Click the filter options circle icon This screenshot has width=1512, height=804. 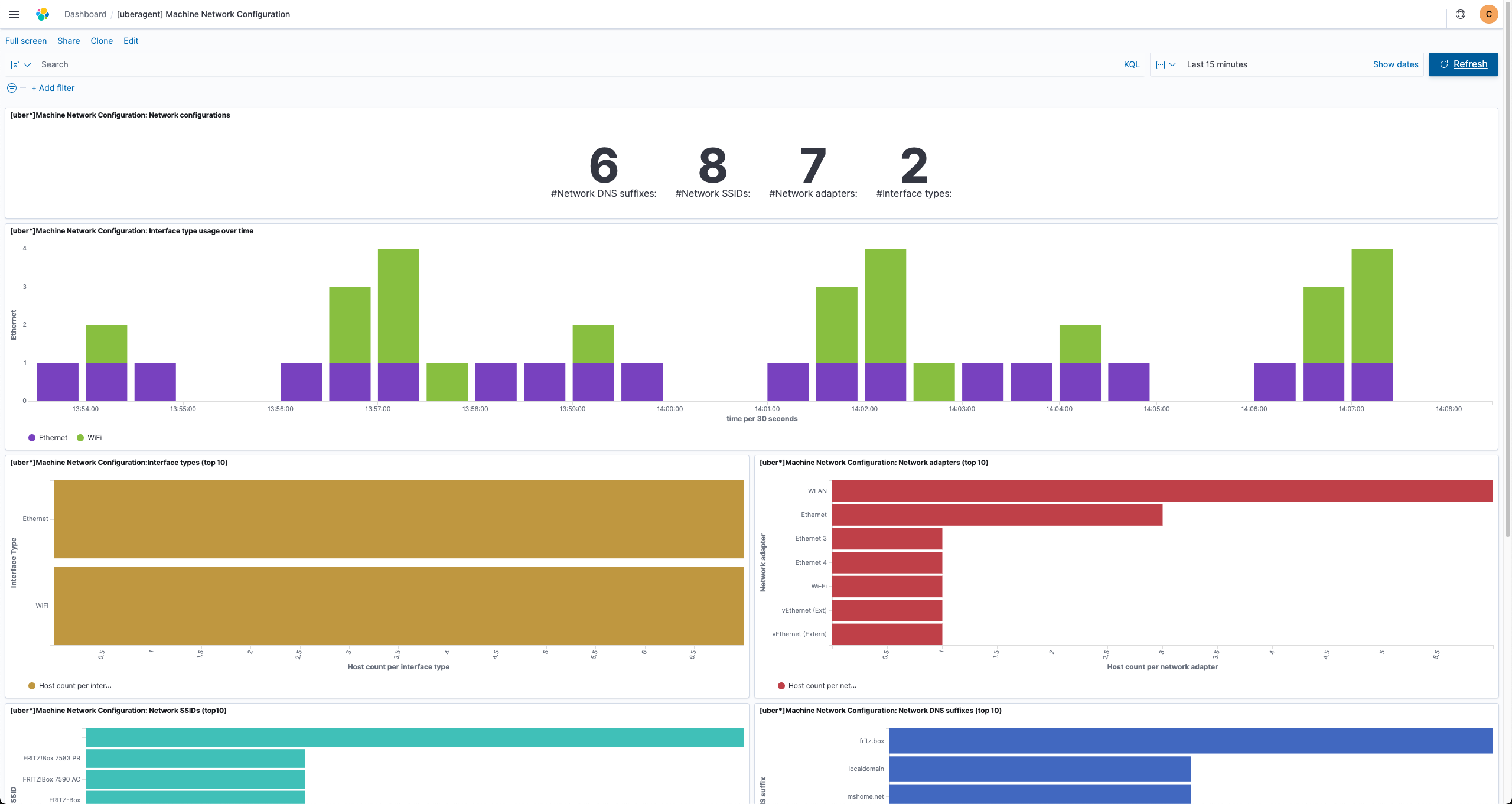(12, 88)
